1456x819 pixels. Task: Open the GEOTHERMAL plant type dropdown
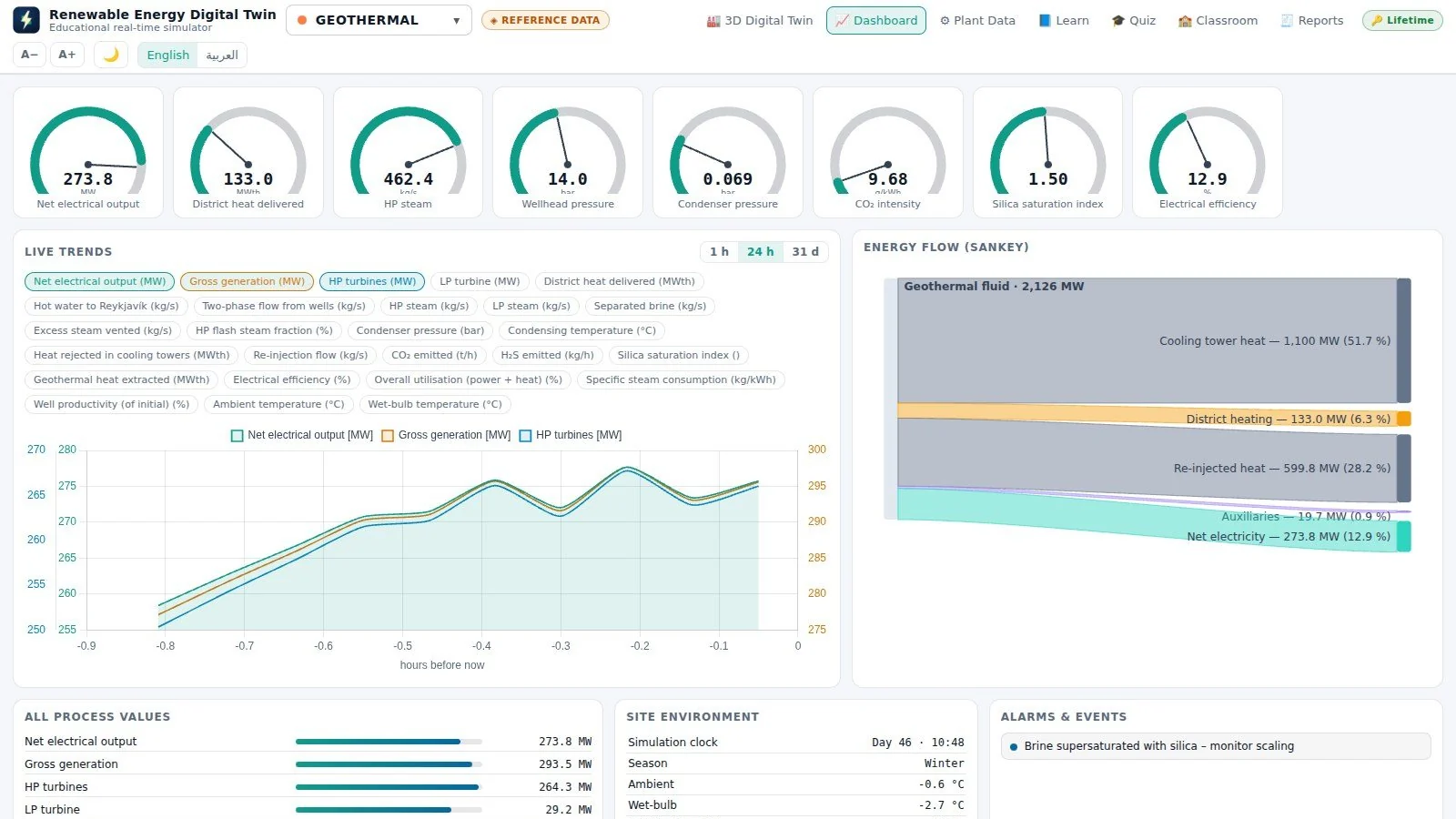point(379,20)
